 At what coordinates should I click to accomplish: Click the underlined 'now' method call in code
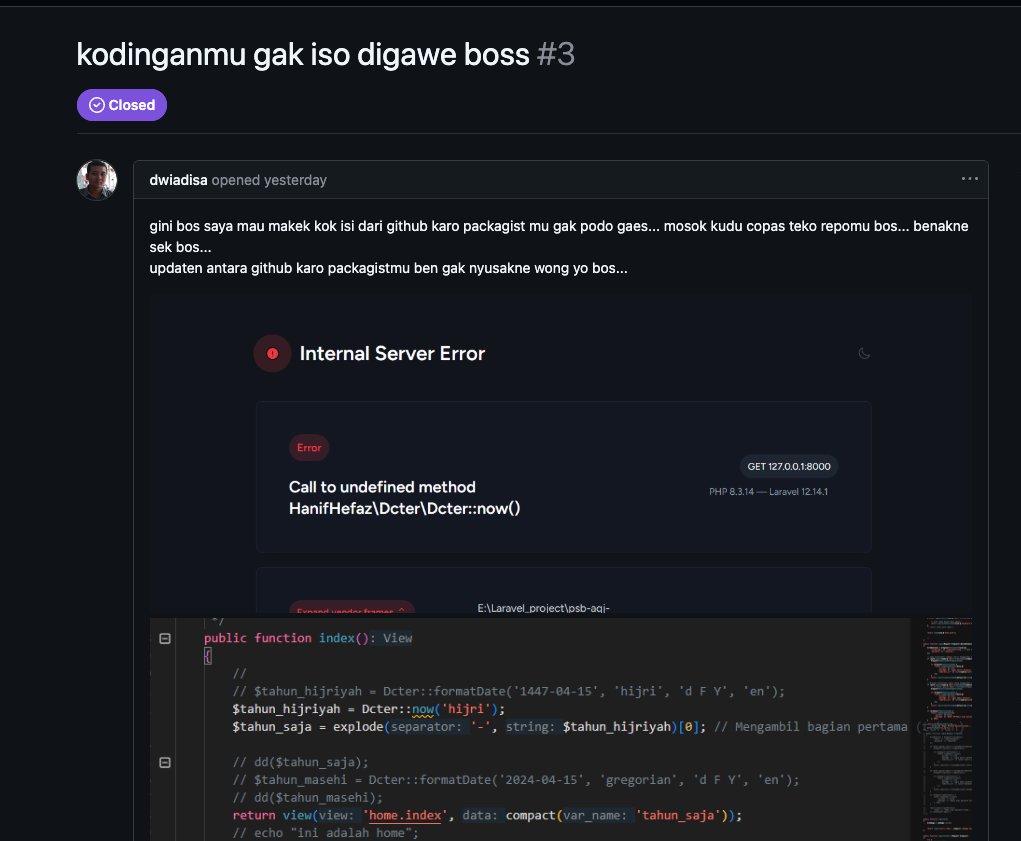point(423,709)
